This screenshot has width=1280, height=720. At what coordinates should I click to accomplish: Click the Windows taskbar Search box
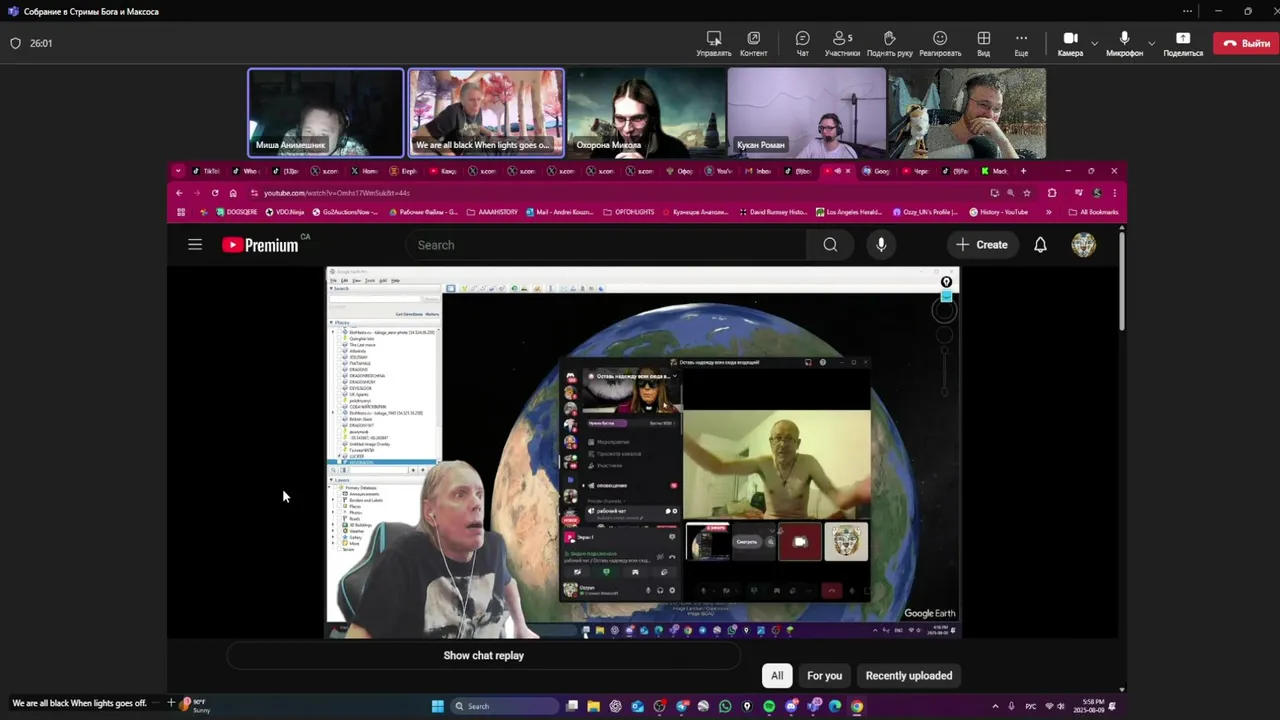tap(505, 706)
